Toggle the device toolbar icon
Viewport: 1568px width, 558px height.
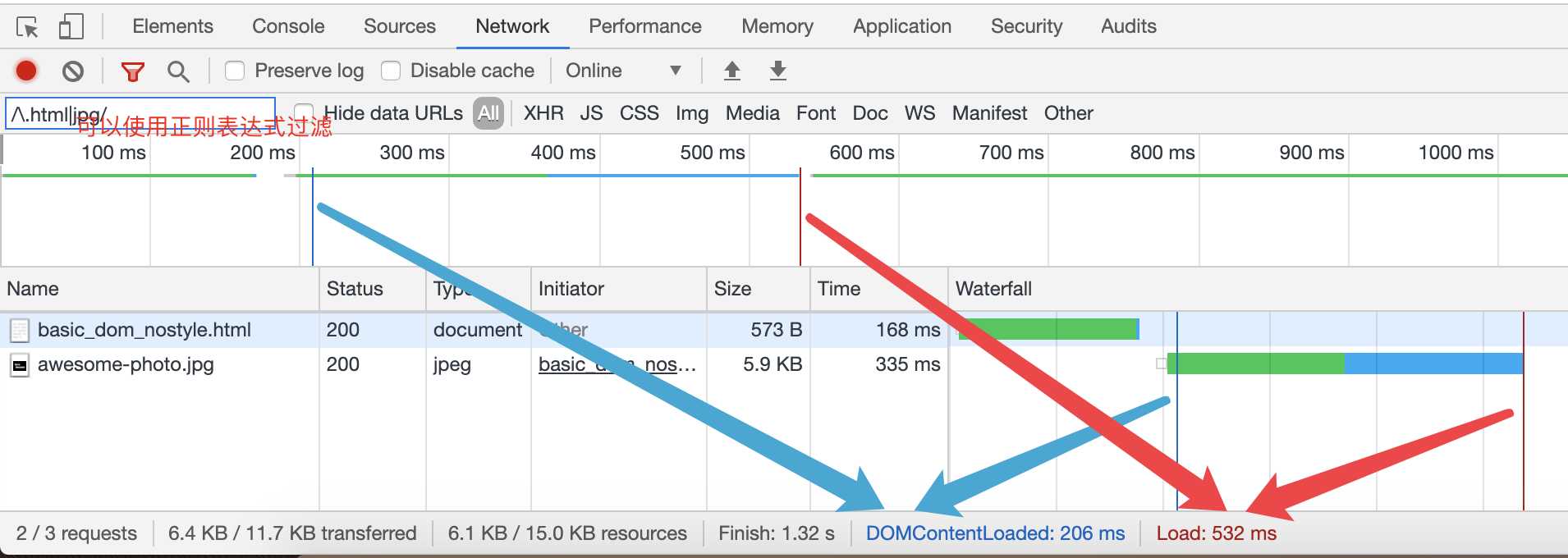click(x=71, y=27)
